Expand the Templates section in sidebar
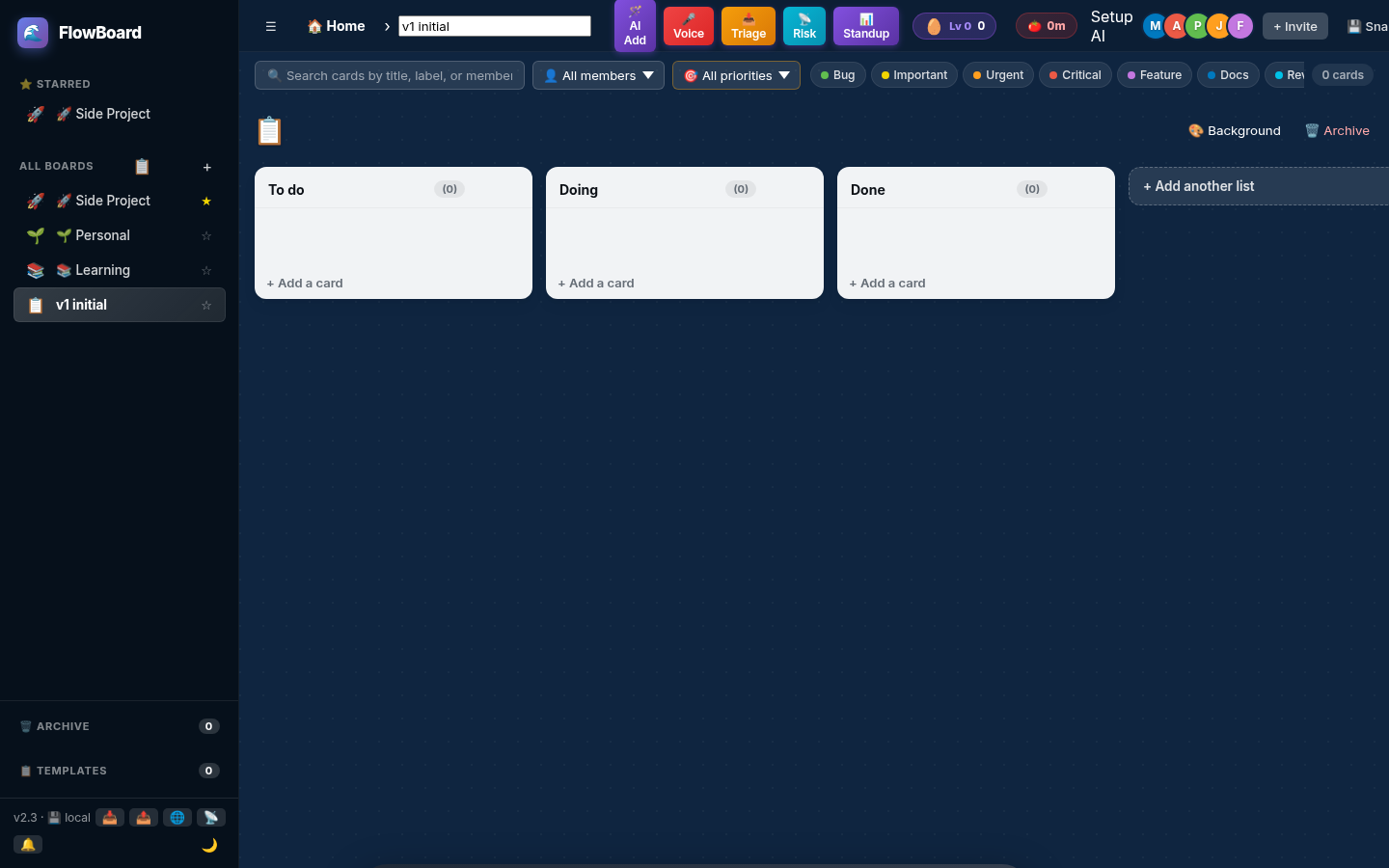Image resolution: width=1389 pixels, height=868 pixels. pos(120,771)
